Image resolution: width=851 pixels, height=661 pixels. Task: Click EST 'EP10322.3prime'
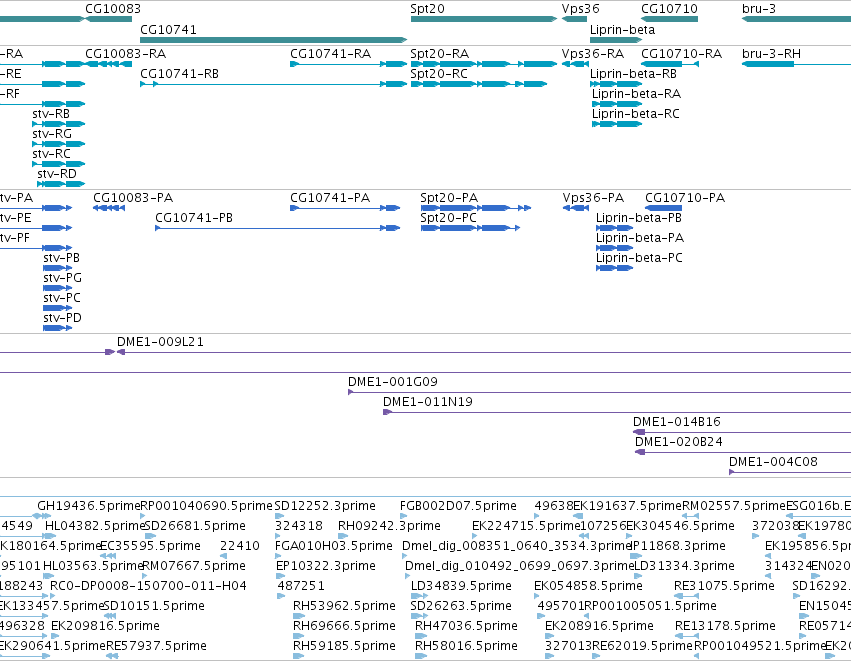tap(326, 567)
